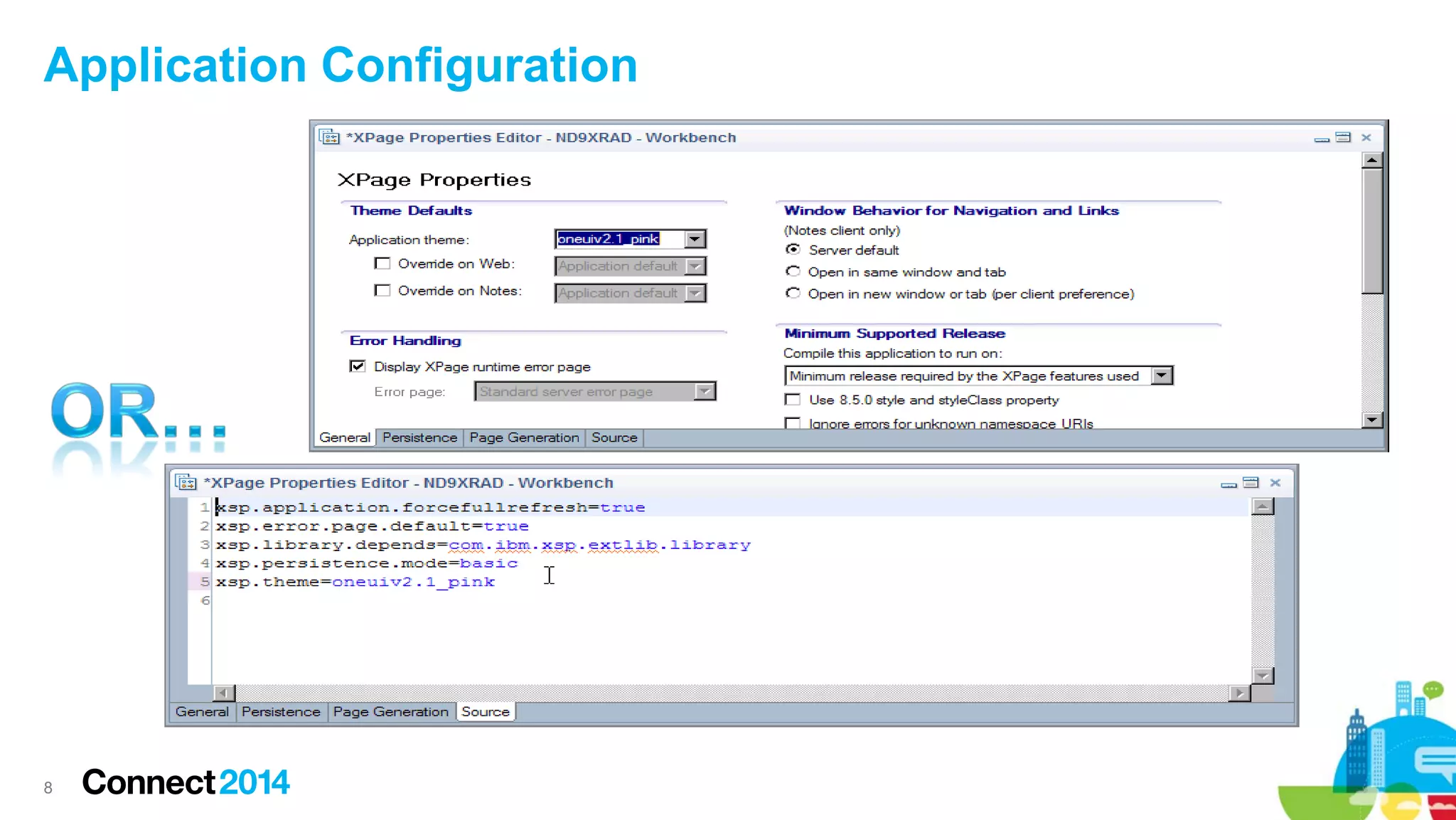Click scroll up arrow in source editor
The height and width of the screenshot is (820, 1456).
click(x=1263, y=506)
